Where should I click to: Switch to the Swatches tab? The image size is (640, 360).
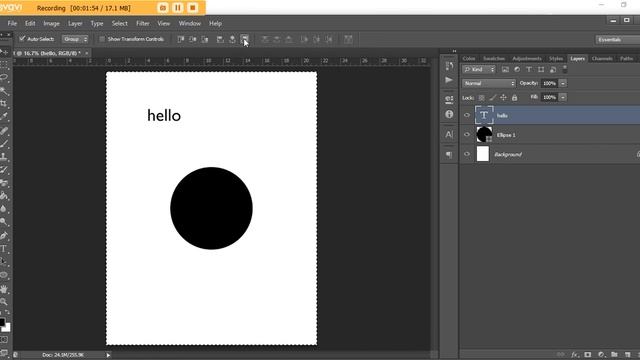(494, 59)
